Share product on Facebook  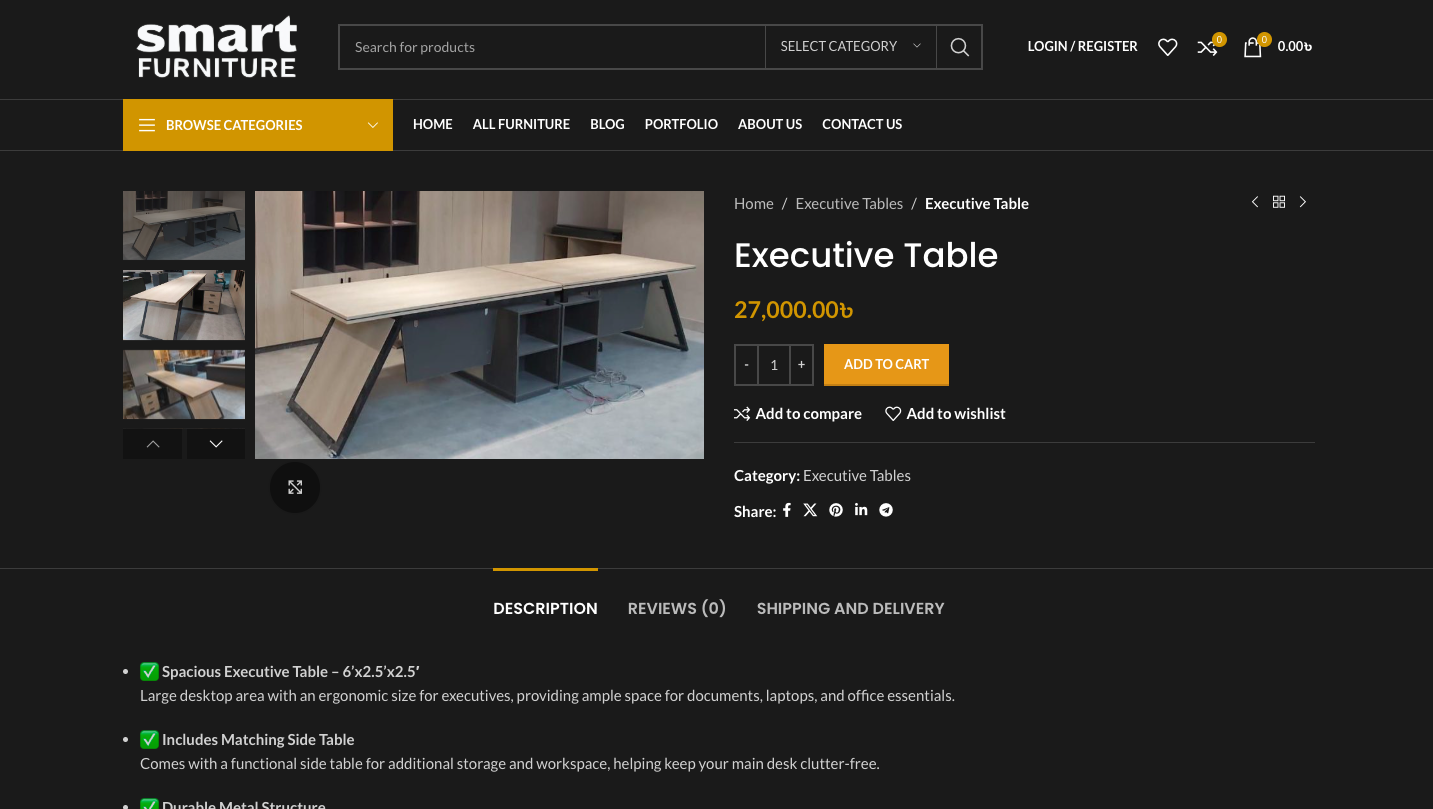(x=787, y=510)
